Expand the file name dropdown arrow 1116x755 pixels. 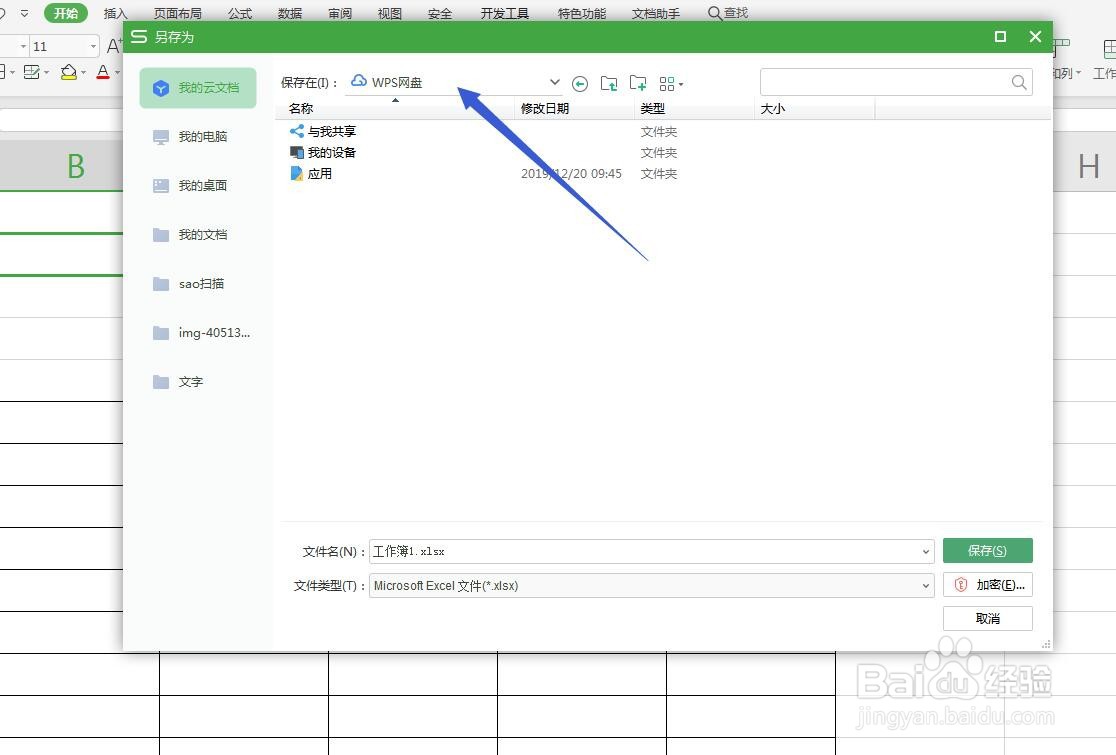(x=926, y=551)
